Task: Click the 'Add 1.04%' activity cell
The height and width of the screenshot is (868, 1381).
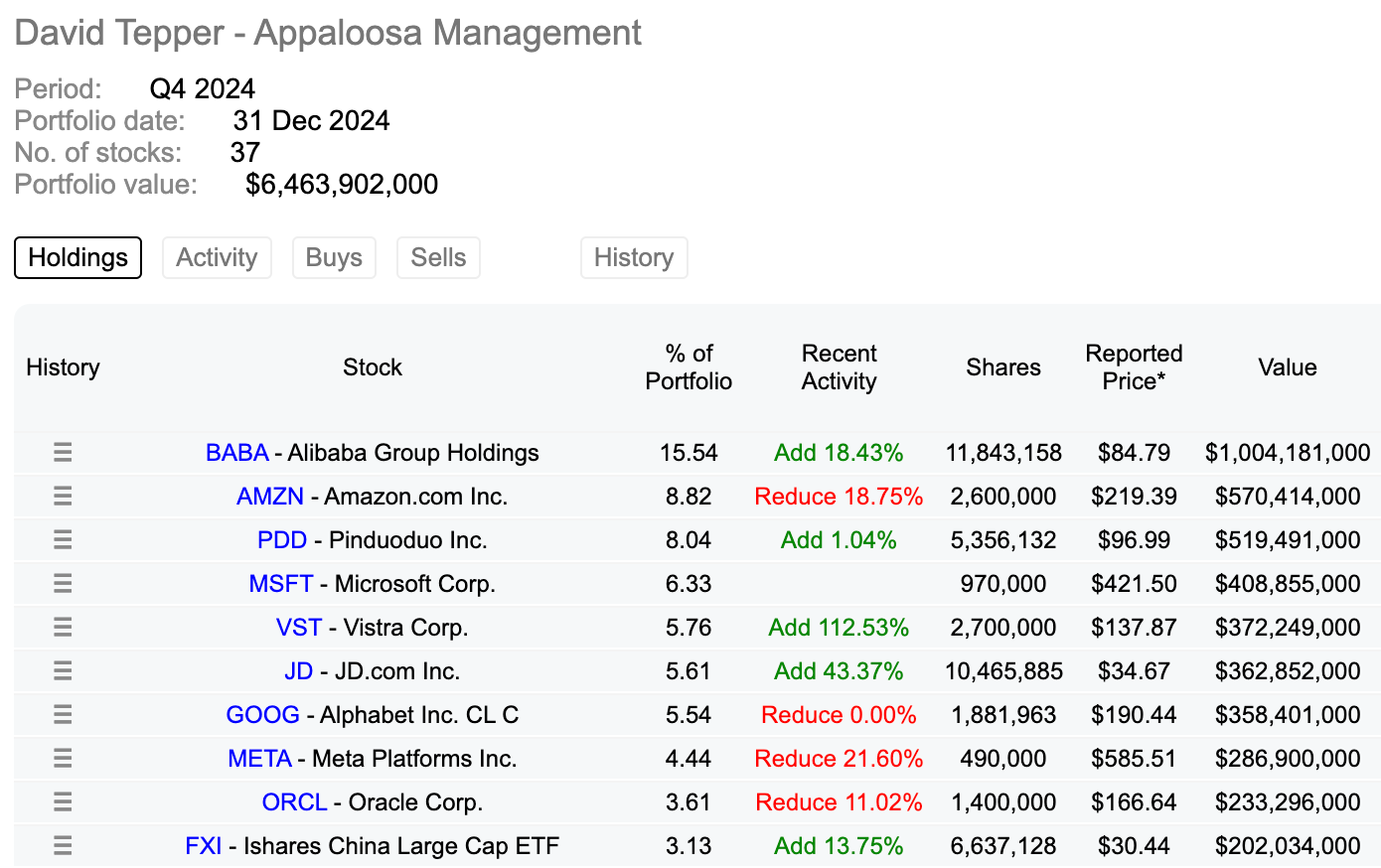Action: tap(839, 540)
